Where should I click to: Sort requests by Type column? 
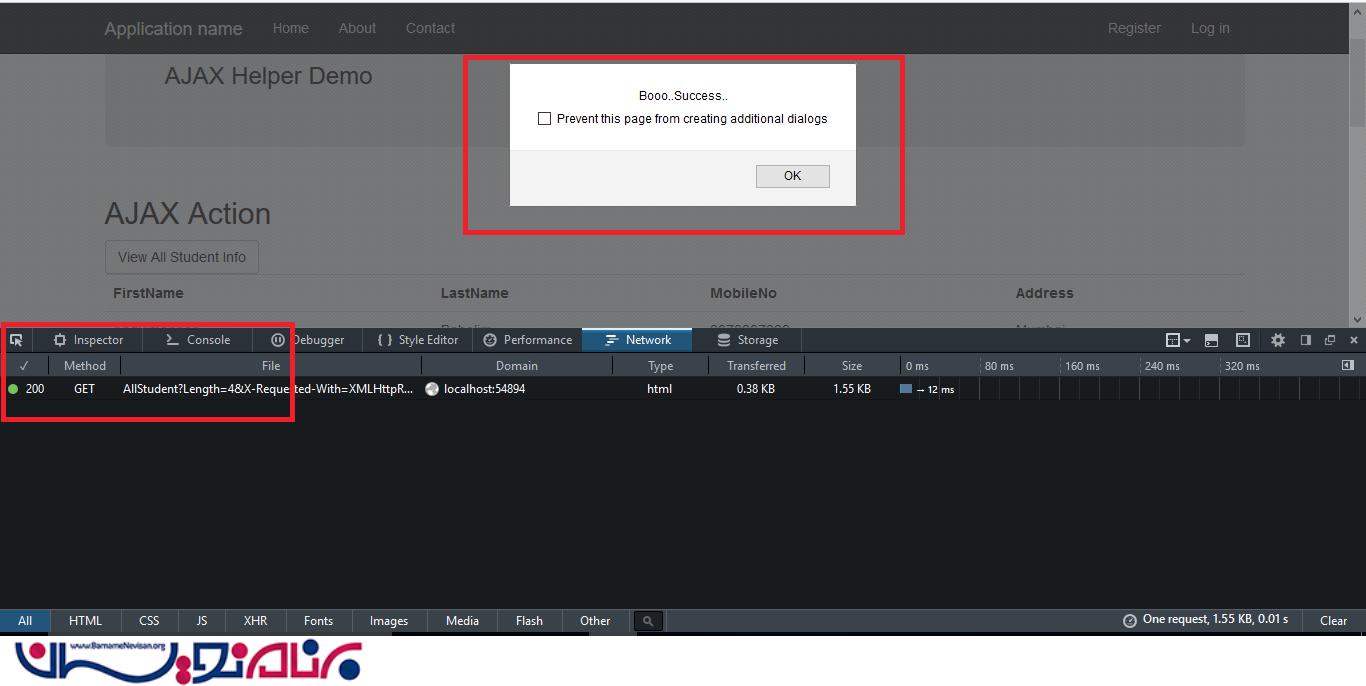tap(660, 366)
